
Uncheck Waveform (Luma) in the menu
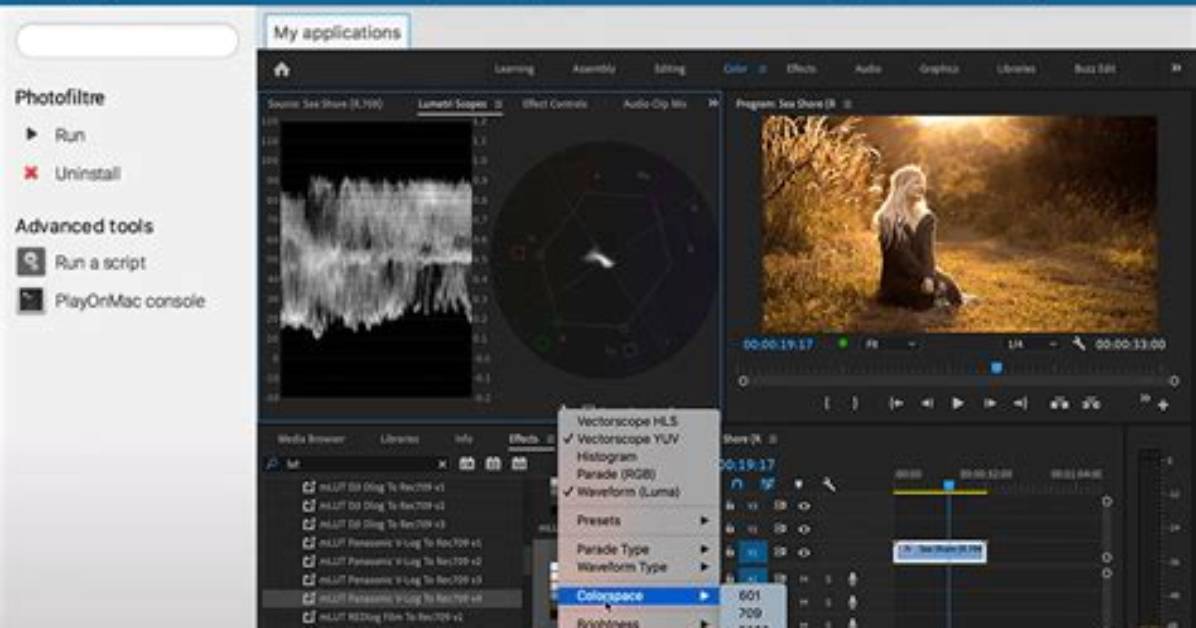(x=638, y=492)
